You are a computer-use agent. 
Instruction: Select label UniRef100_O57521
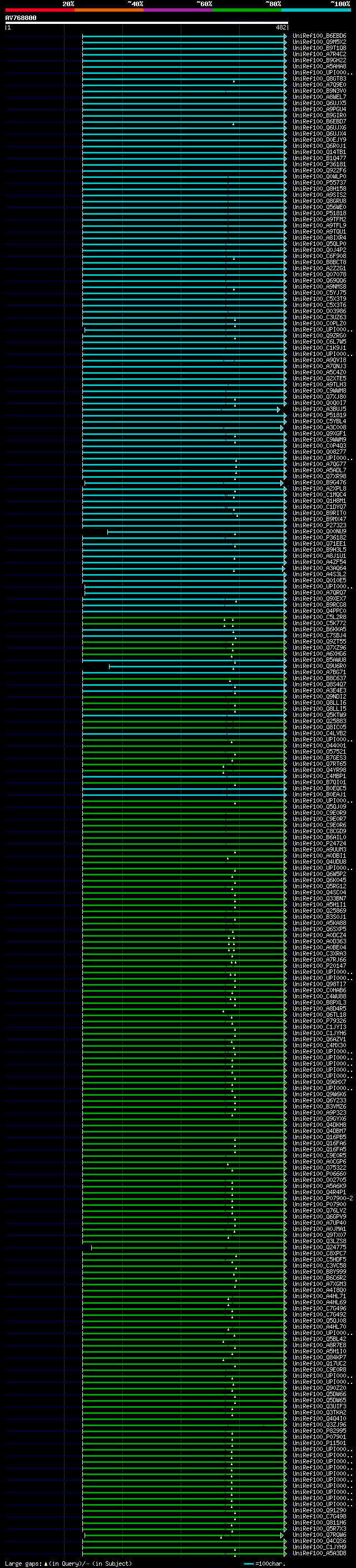click(319, 752)
